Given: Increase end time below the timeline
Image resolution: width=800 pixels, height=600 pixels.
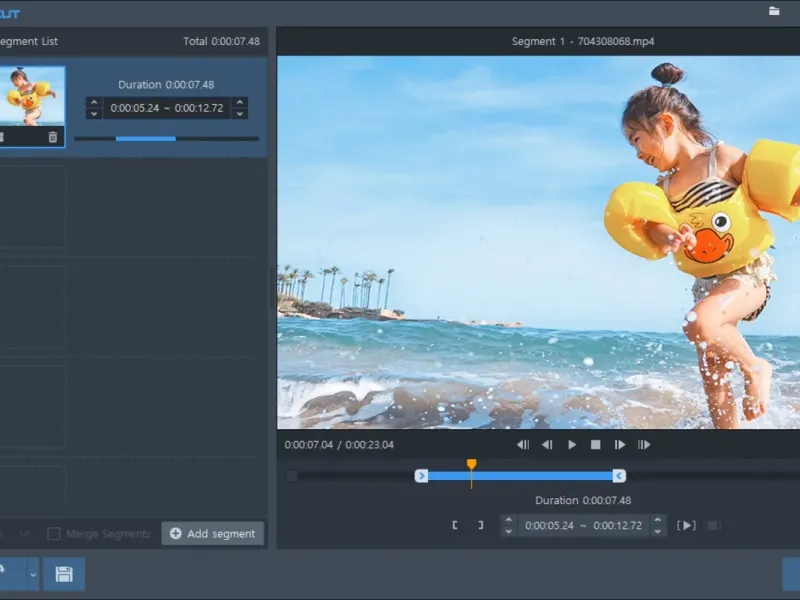Looking at the screenshot, I should [658, 519].
